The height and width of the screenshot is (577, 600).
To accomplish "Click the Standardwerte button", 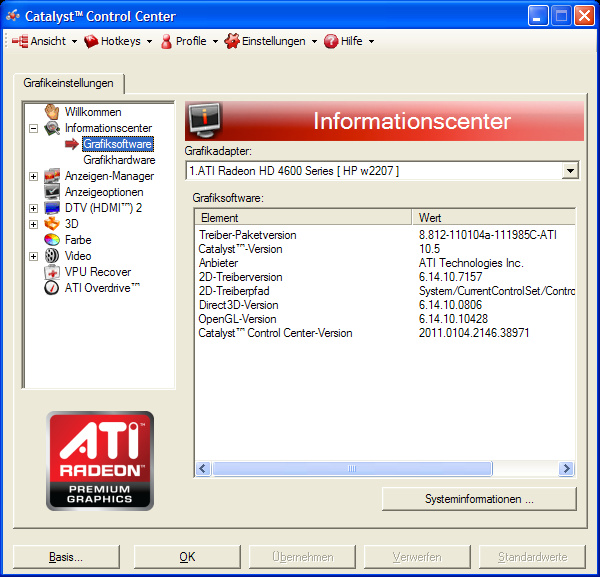I will pos(532,557).
